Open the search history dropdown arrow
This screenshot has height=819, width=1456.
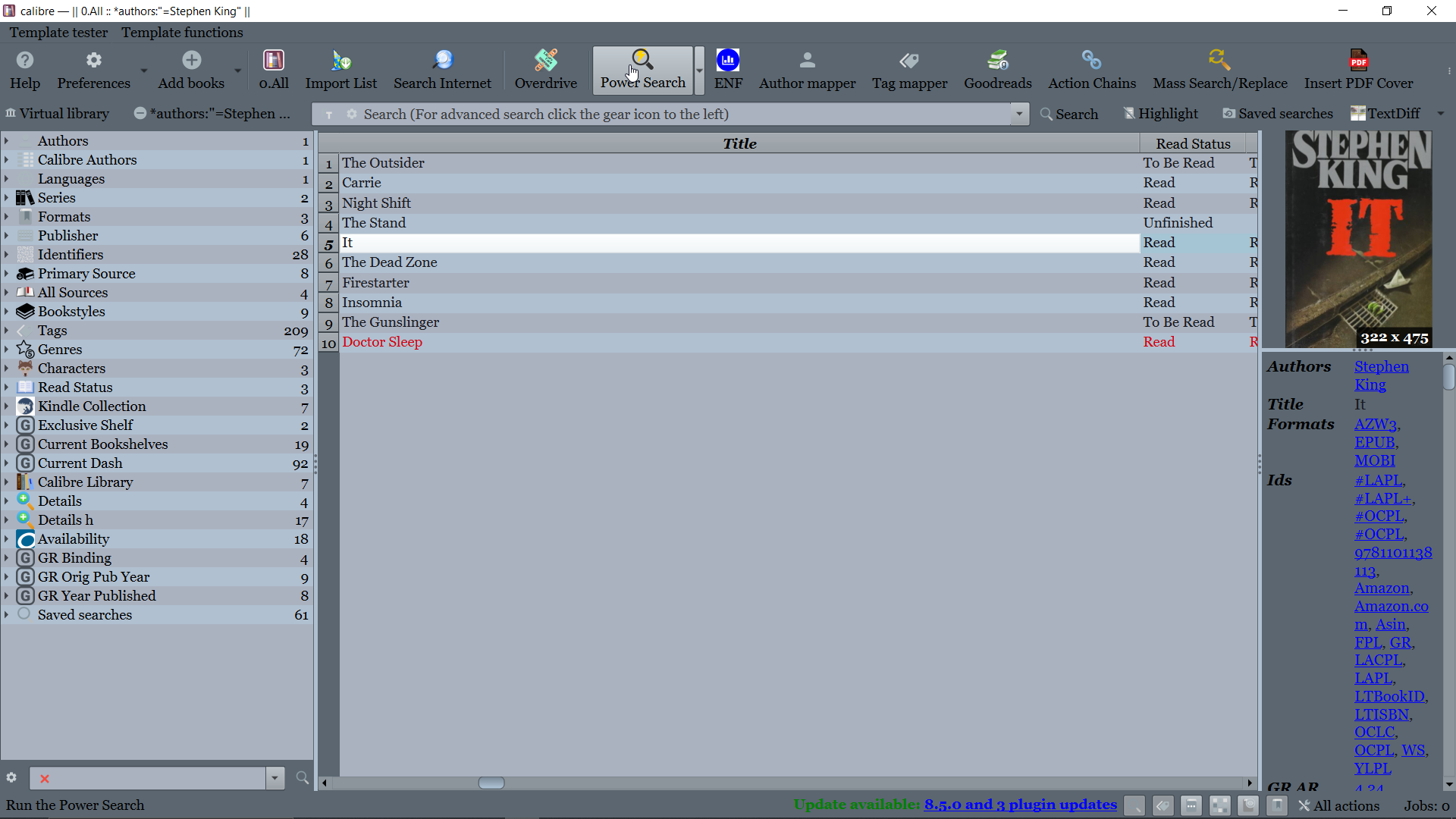1019,114
